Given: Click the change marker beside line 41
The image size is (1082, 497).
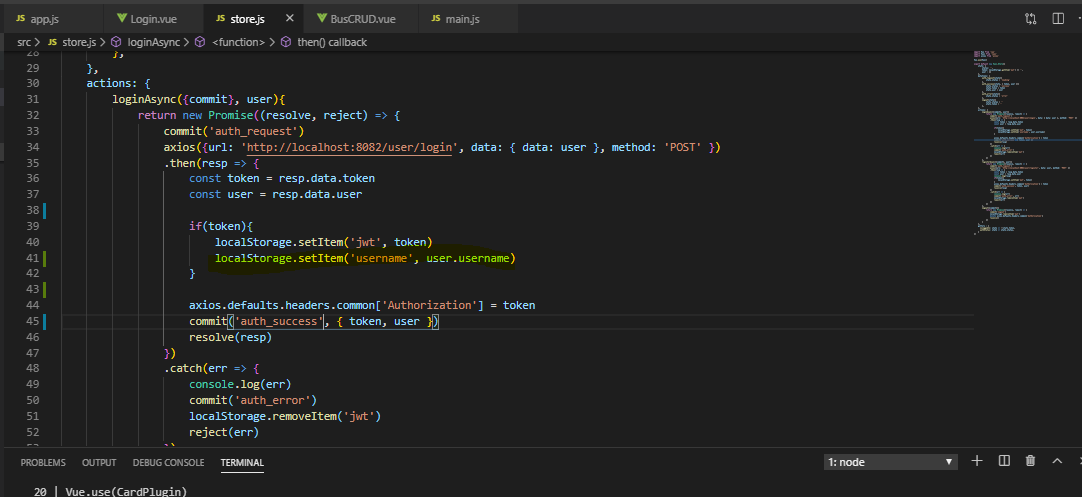Looking at the screenshot, I should pyautogui.click(x=44, y=259).
